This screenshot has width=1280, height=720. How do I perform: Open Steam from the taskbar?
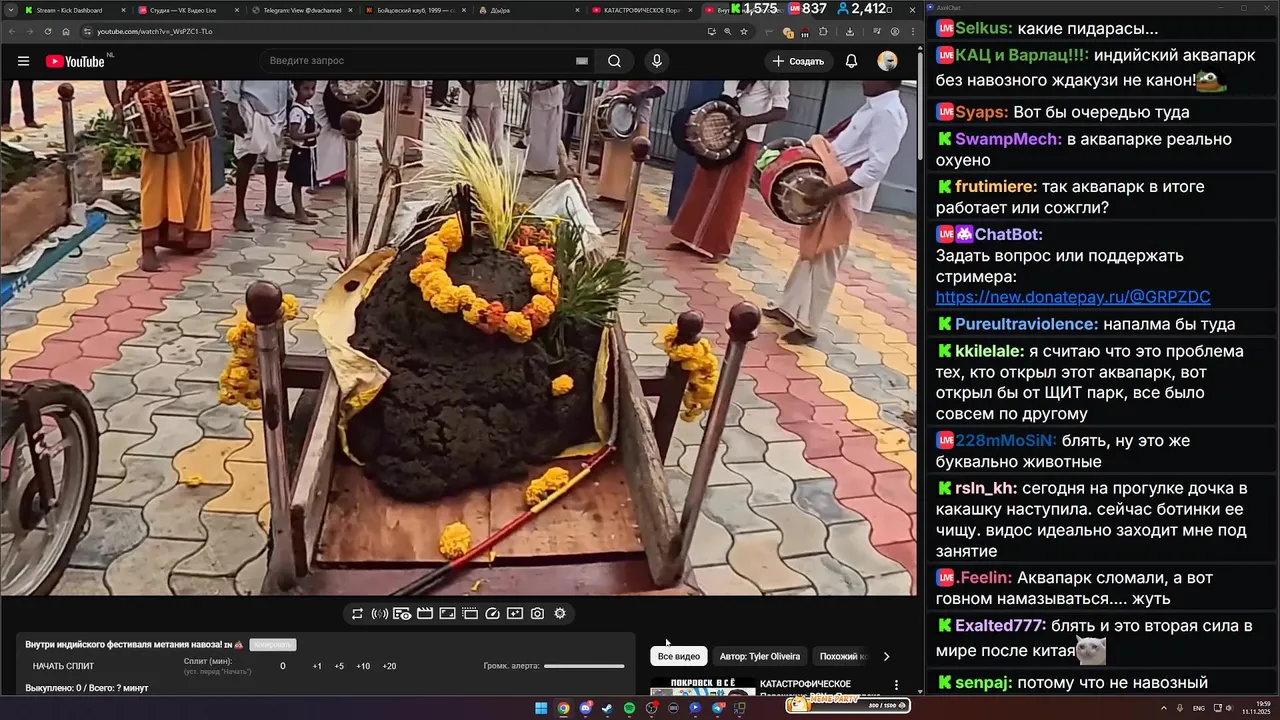tap(607, 708)
